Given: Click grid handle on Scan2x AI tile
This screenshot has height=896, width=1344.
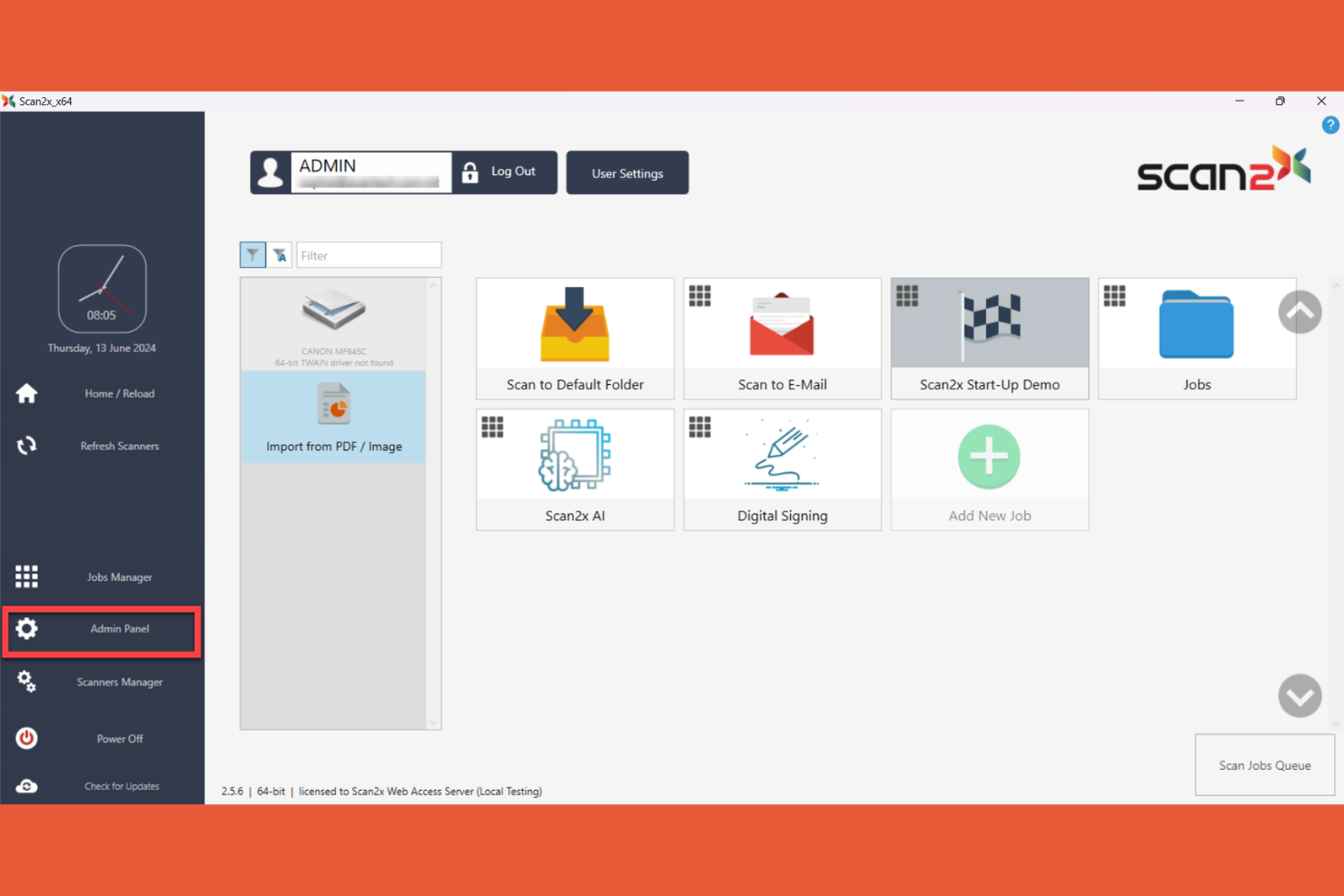Looking at the screenshot, I should (492, 427).
